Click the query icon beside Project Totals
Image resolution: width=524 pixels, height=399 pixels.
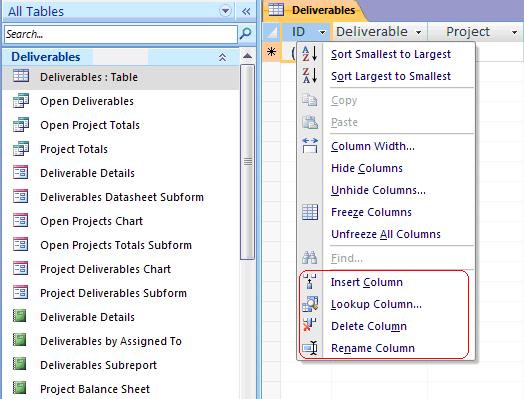point(21,149)
